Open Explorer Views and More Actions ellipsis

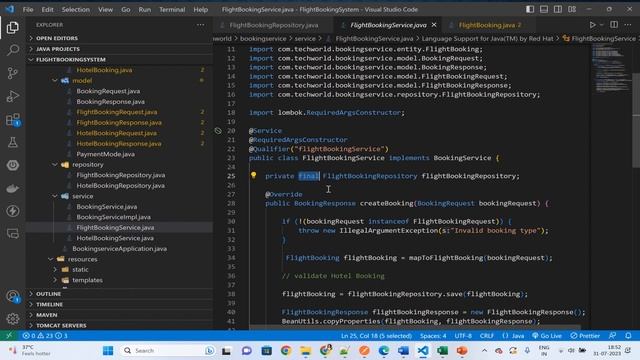(x=200, y=25)
